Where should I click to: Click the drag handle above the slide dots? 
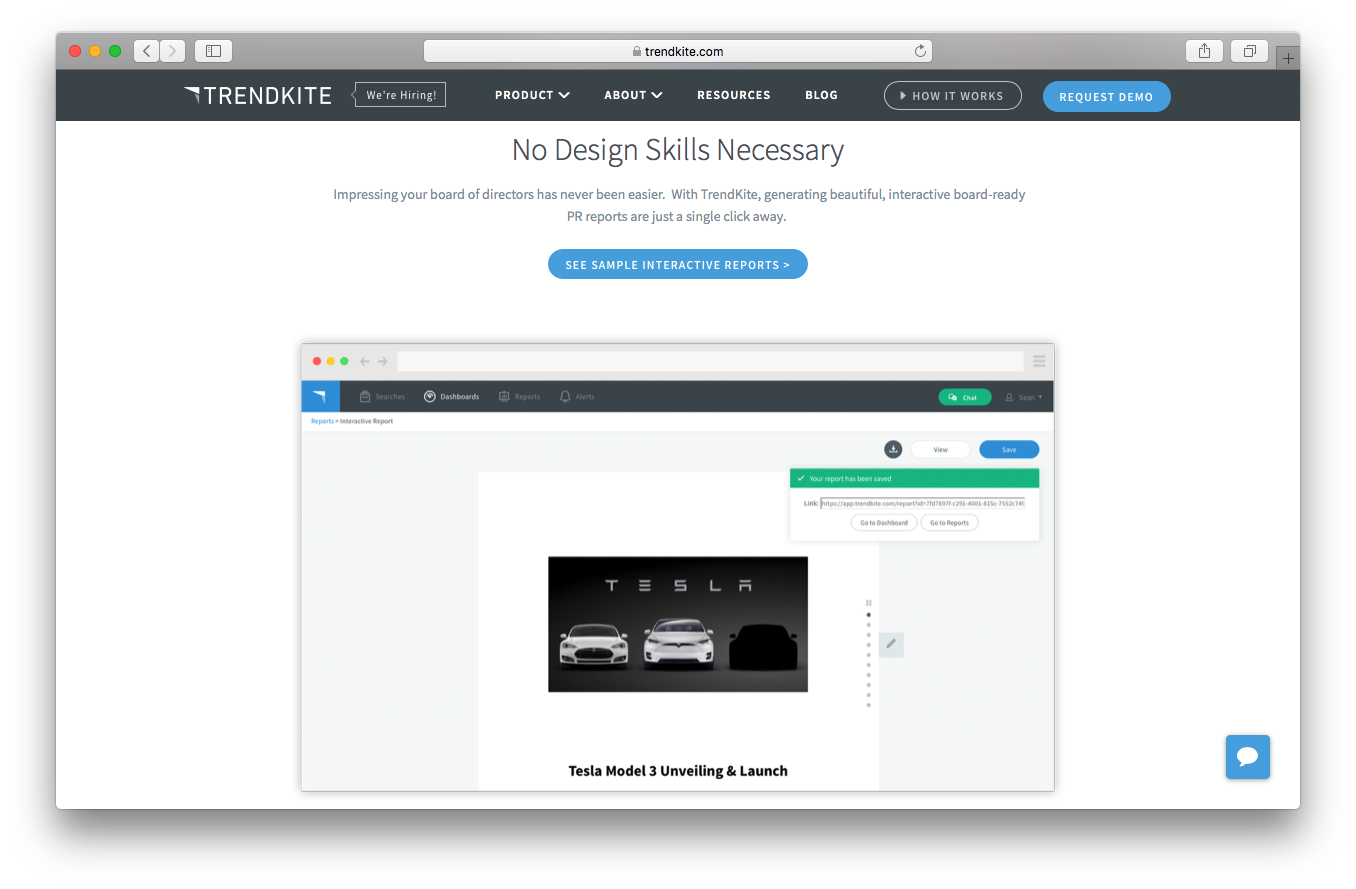(868, 603)
